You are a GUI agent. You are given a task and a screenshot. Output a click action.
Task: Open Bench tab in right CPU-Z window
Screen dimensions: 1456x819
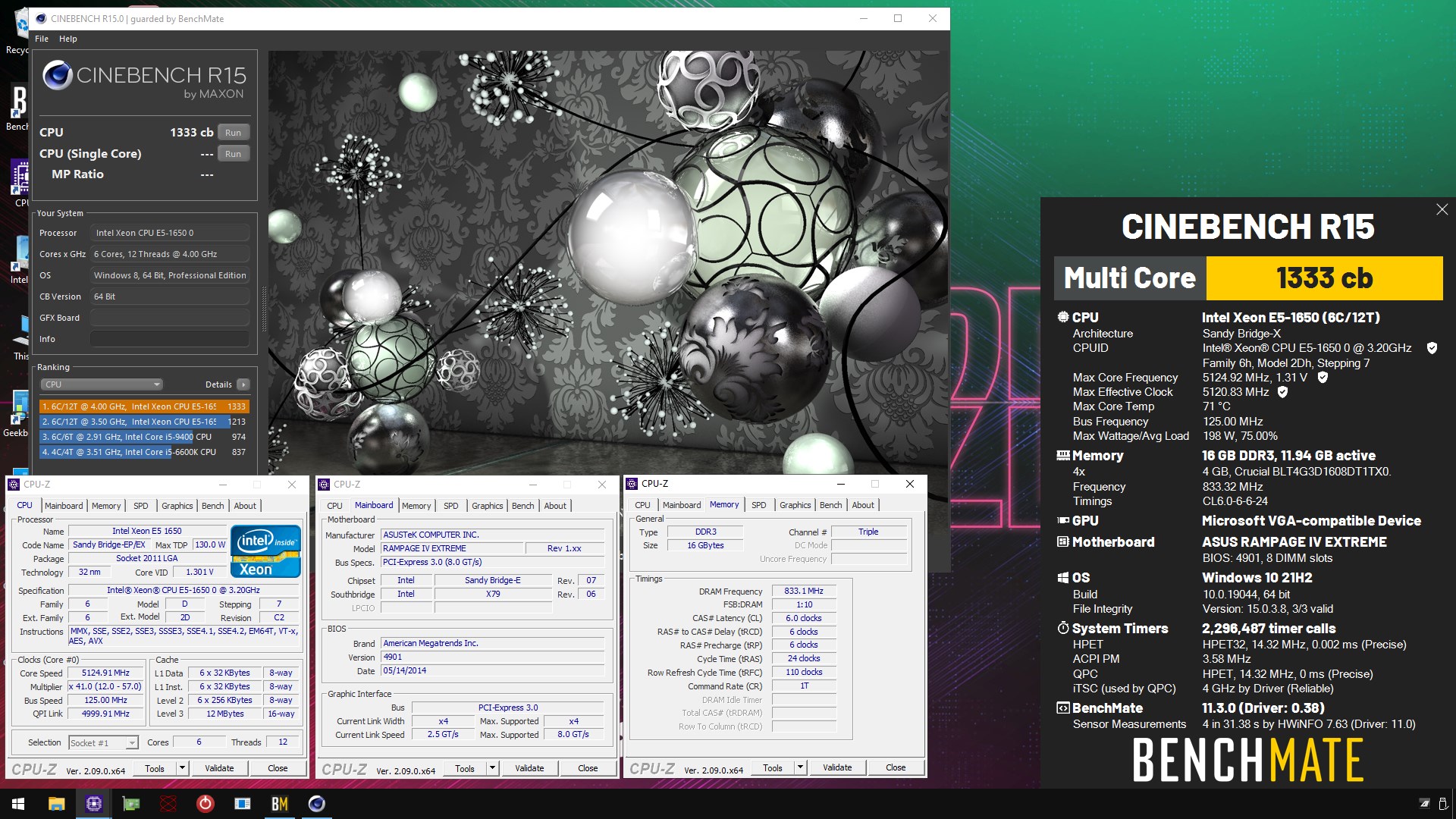click(830, 505)
